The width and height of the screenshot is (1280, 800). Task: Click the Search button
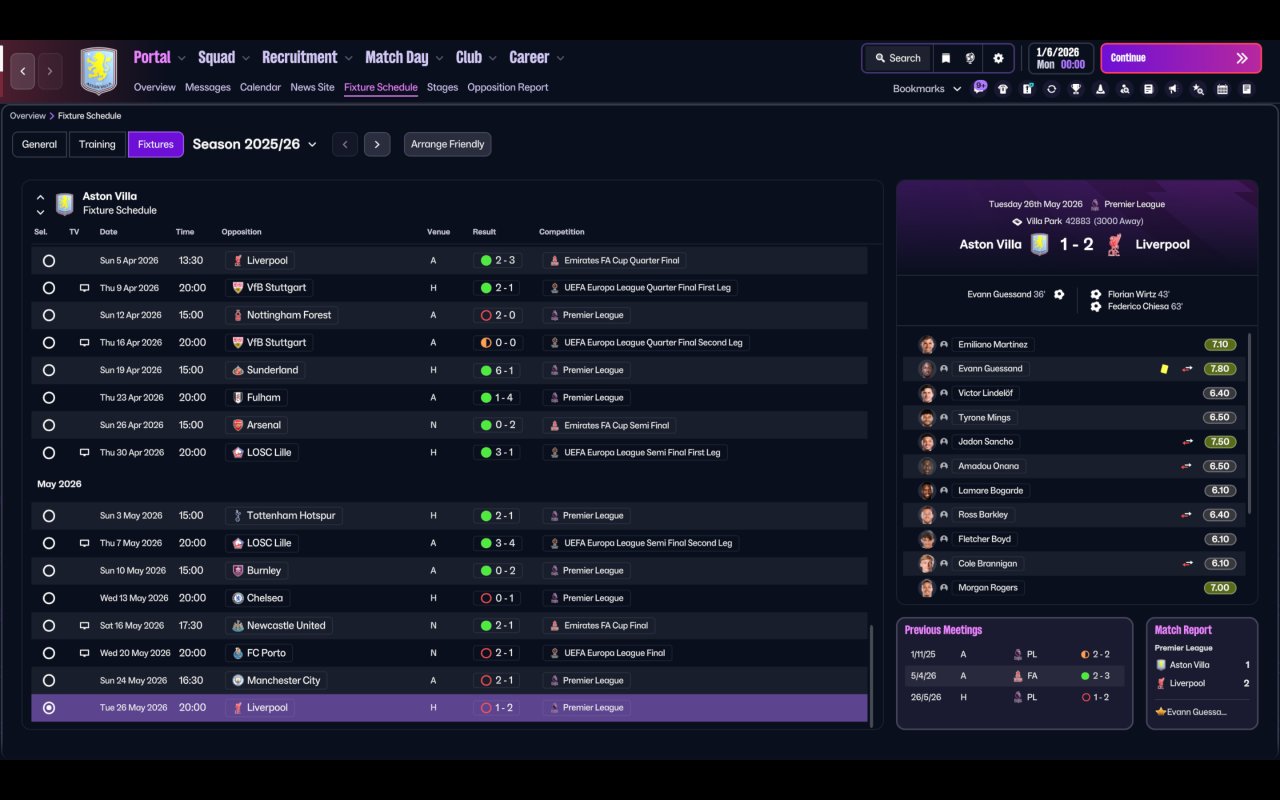click(x=897, y=58)
